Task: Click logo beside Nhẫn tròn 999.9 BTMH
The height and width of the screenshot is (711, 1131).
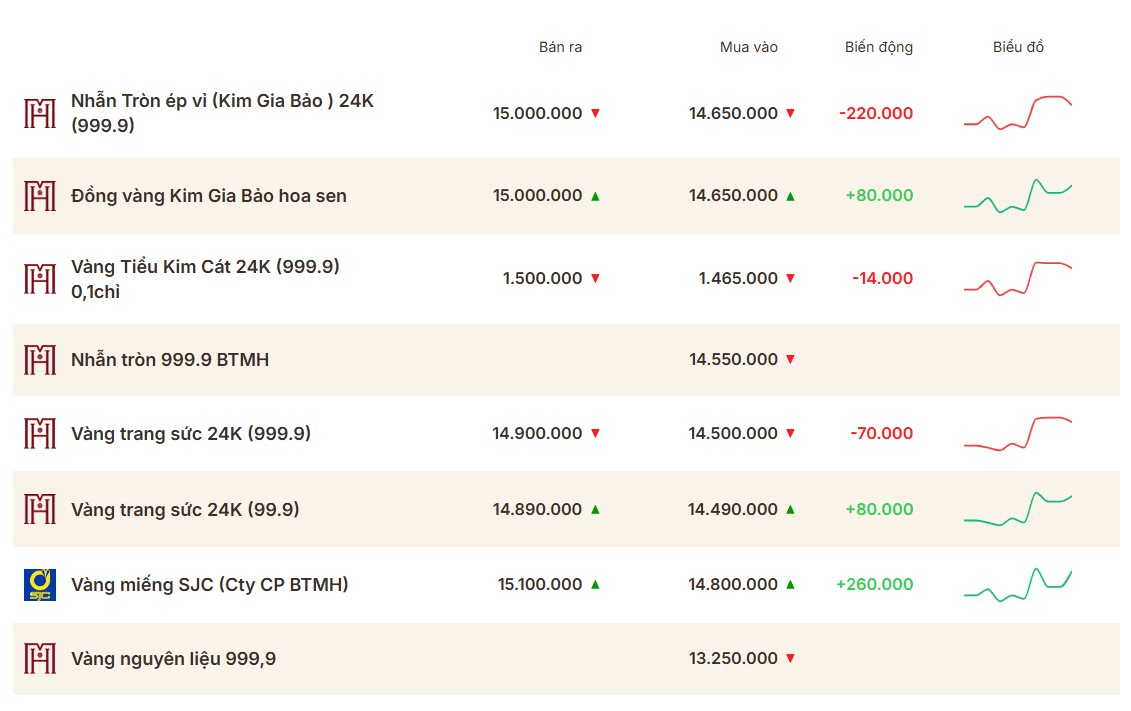Action: [40, 359]
